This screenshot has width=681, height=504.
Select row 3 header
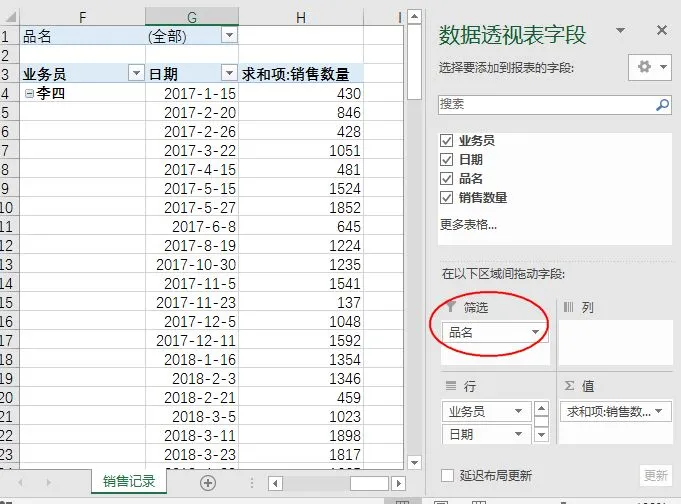pos(9,74)
